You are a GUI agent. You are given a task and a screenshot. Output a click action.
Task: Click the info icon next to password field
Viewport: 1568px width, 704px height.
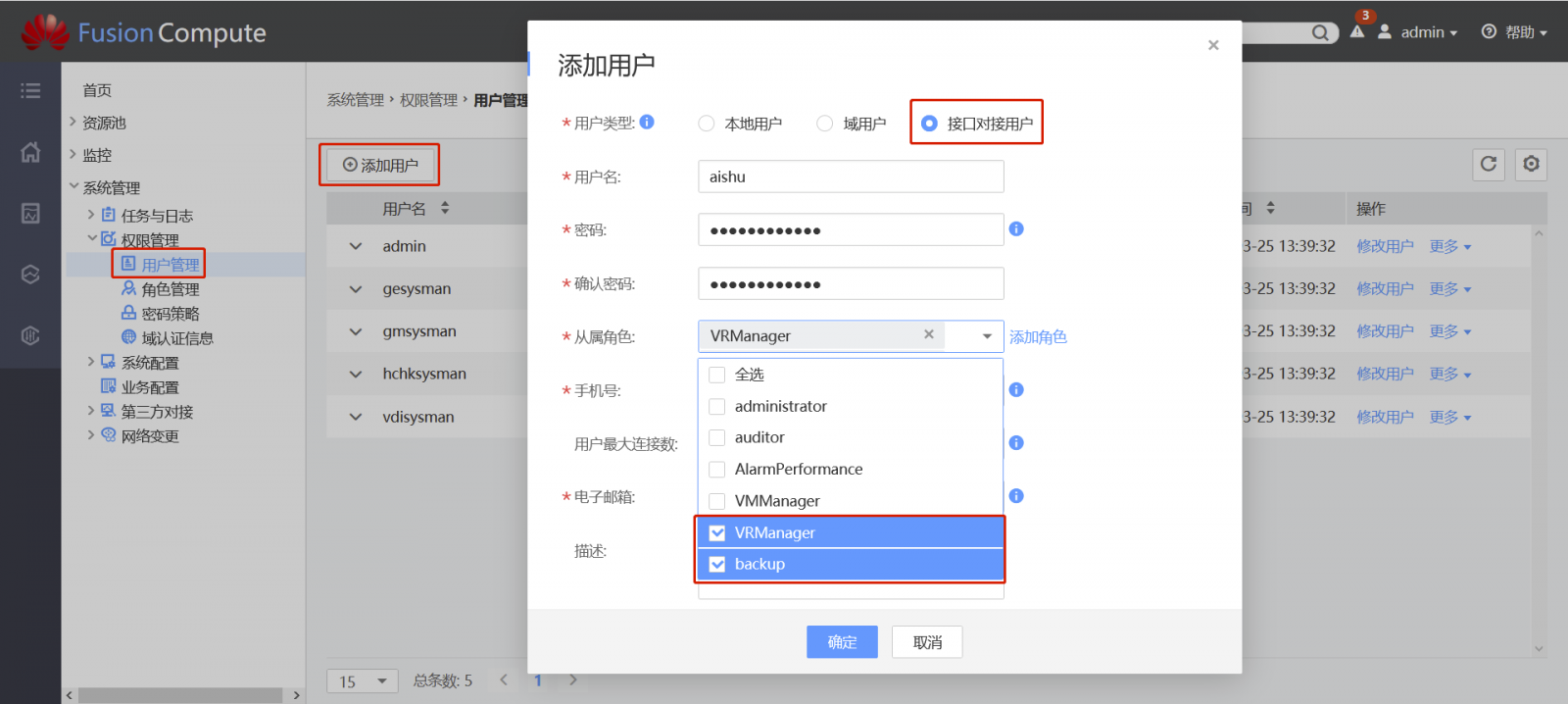tap(1016, 229)
